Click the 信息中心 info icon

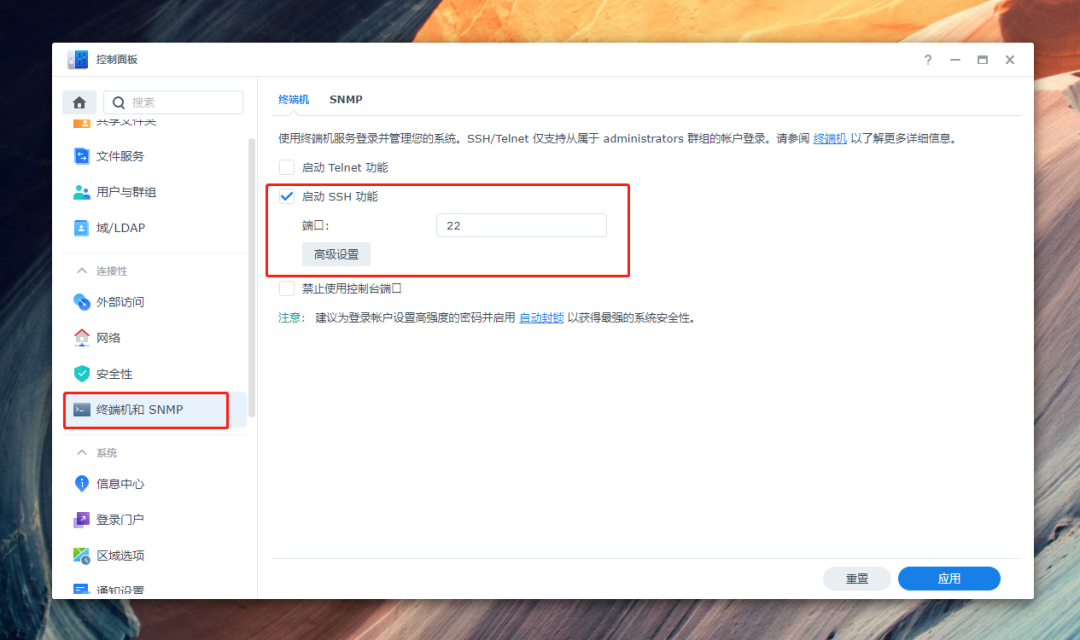(x=81, y=484)
